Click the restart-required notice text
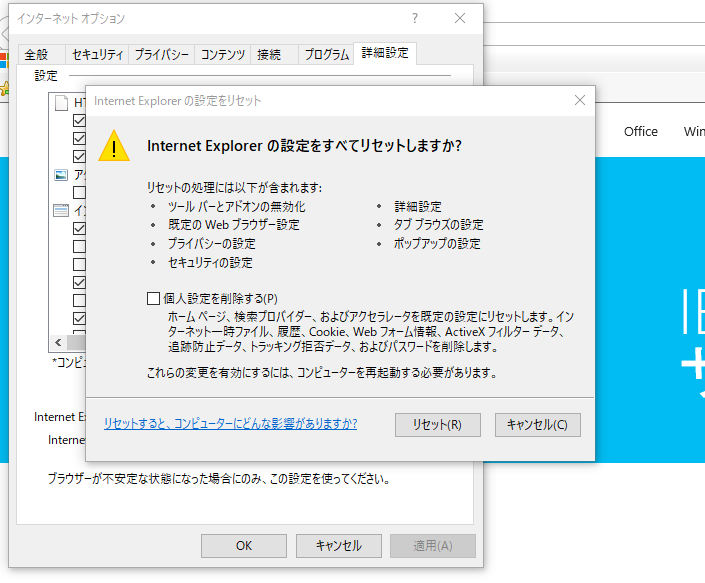The width and height of the screenshot is (705, 583). click(x=322, y=373)
